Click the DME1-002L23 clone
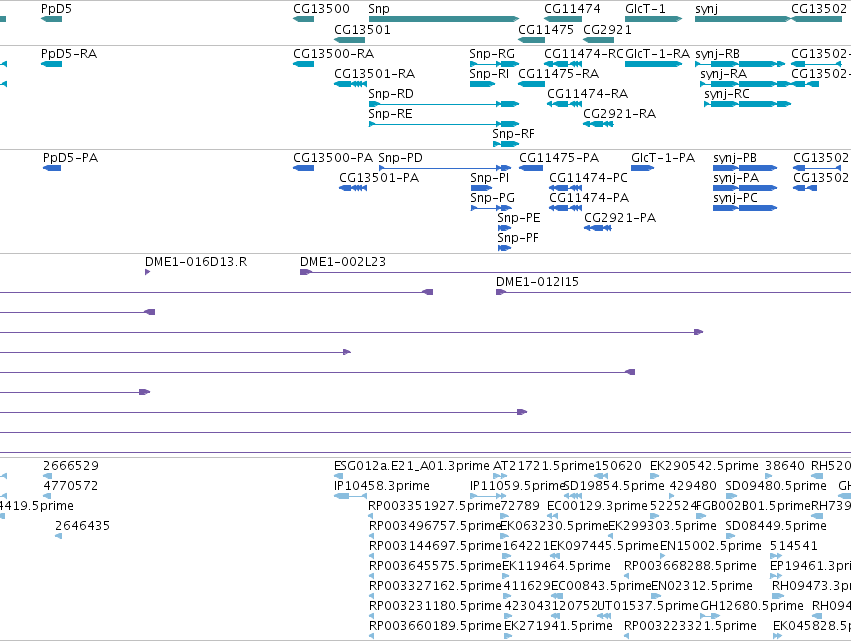This screenshot has width=851, height=641. coord(575,272)
